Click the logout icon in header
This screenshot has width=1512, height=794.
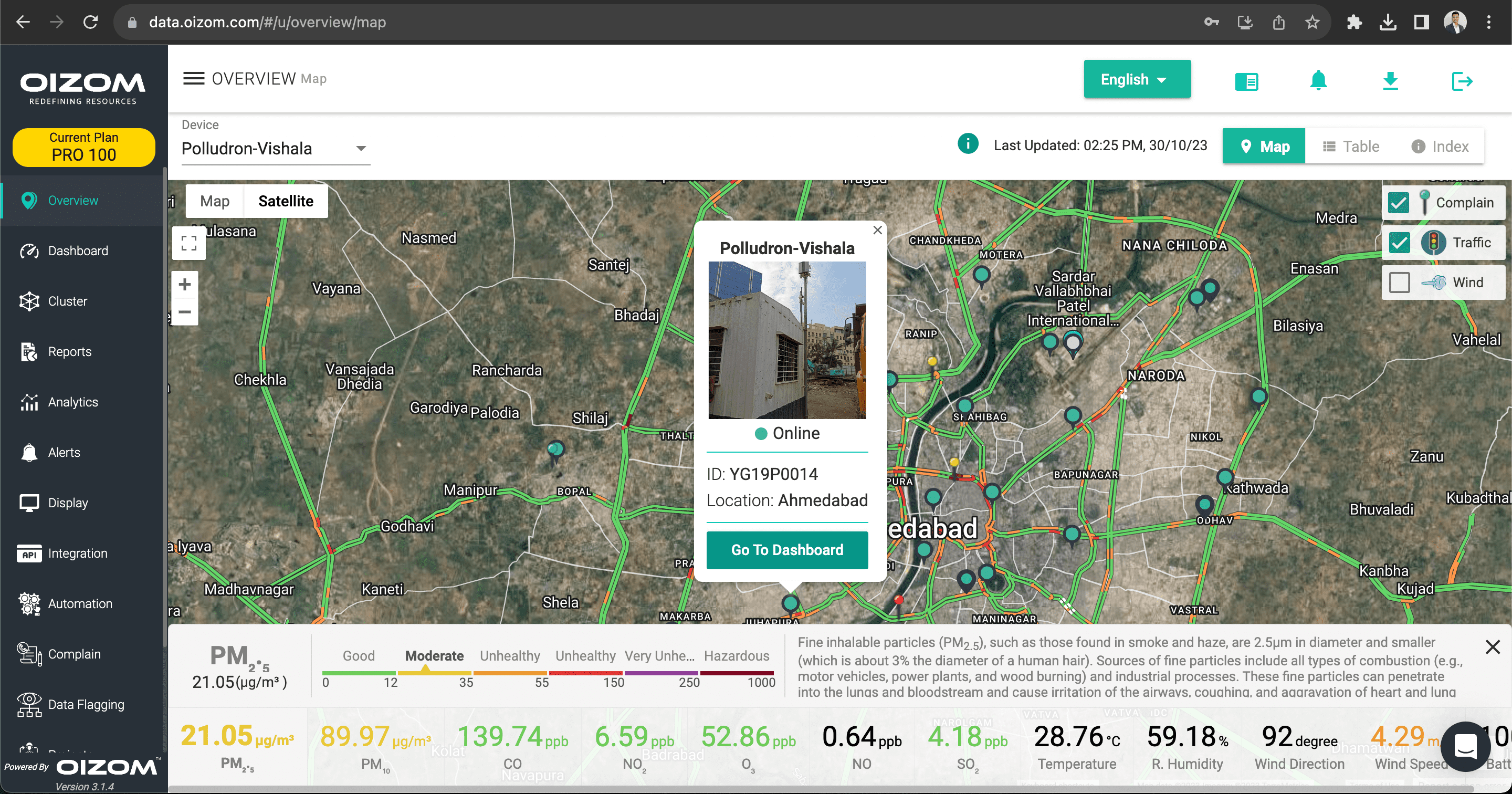pyautogui.click(x=1462, y=80)
